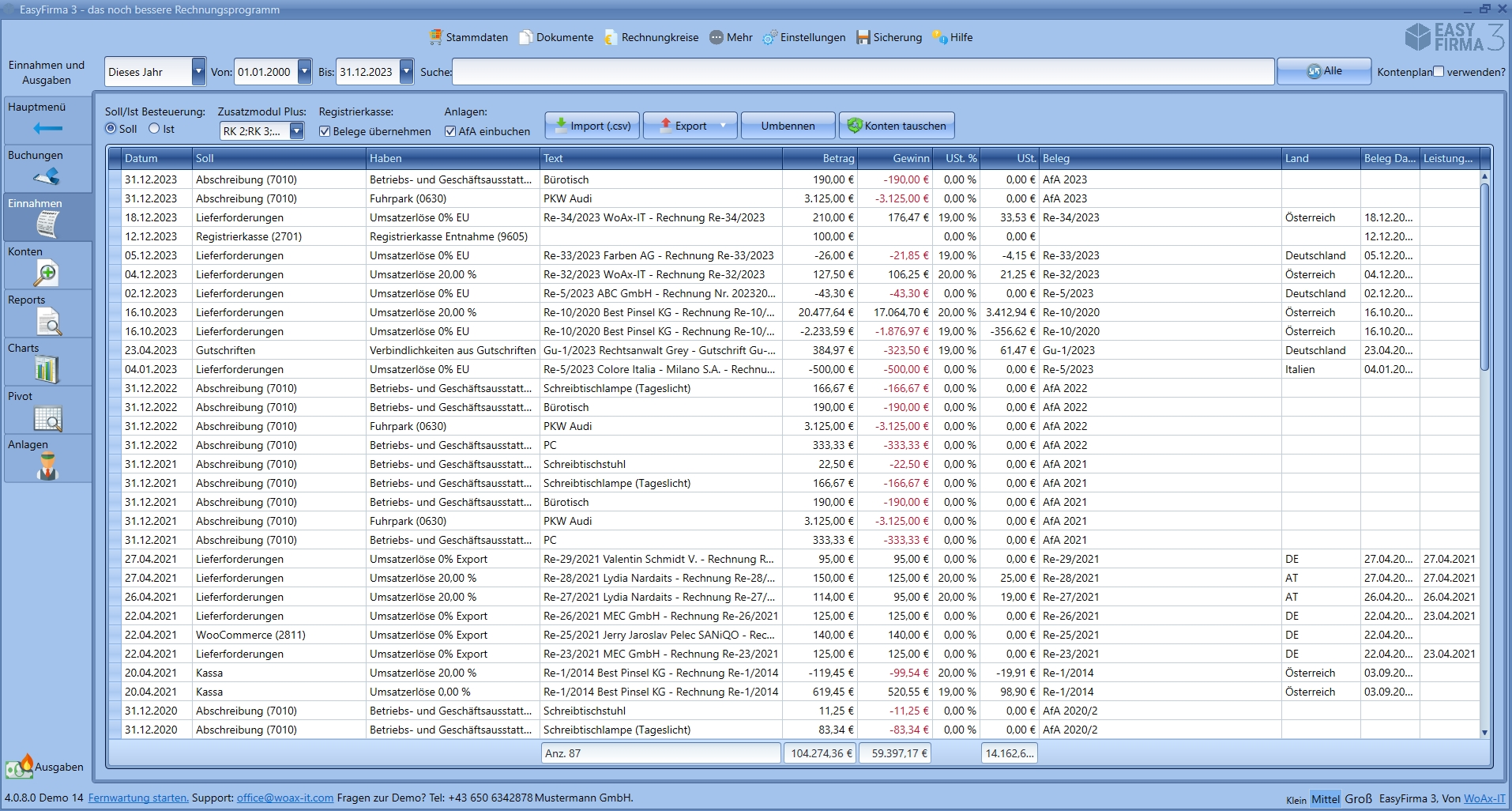1512x811 pixels.
Task: Open the Einstellungen menu
Action: 804,37
